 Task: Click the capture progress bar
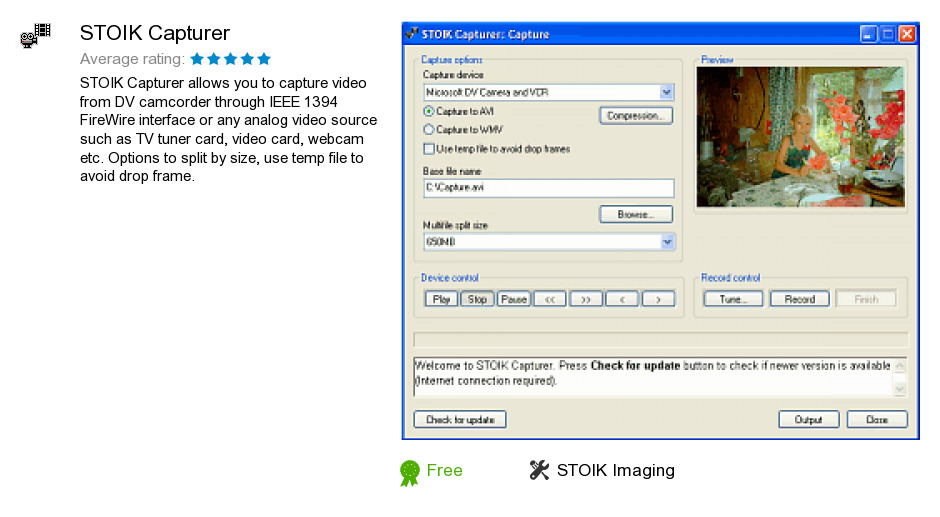(x=661, y=339)
